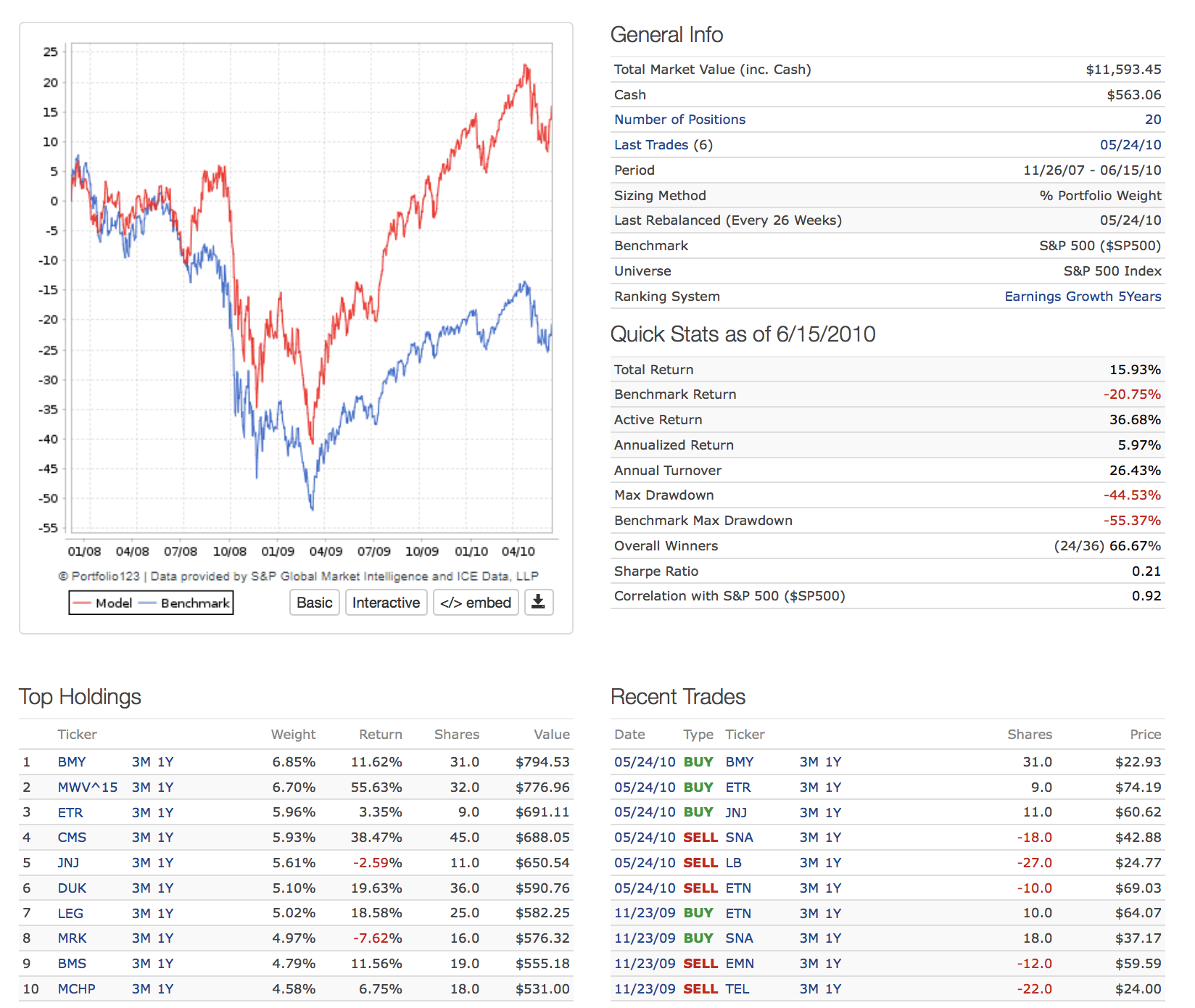Open BMY ticker in Top Holdings

pyautogui.click(x=72, y=762)
